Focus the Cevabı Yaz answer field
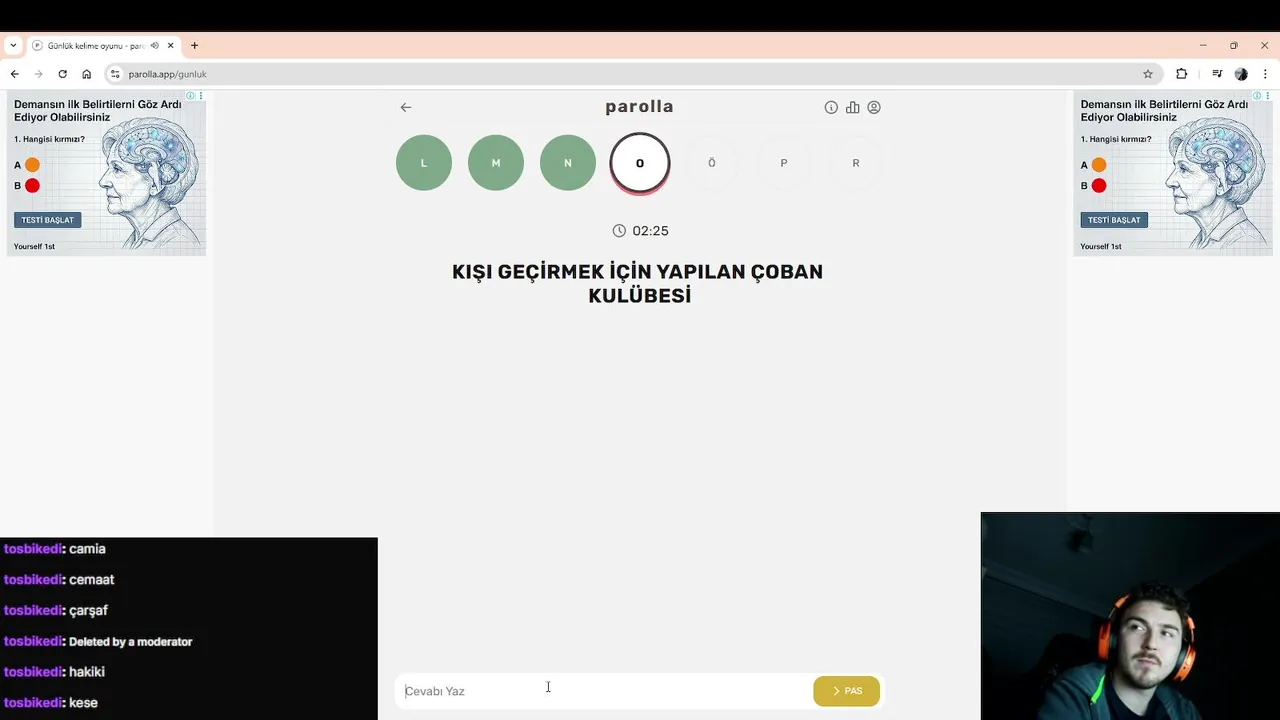The image size is (1280, 720). click(x=604, y=691)
